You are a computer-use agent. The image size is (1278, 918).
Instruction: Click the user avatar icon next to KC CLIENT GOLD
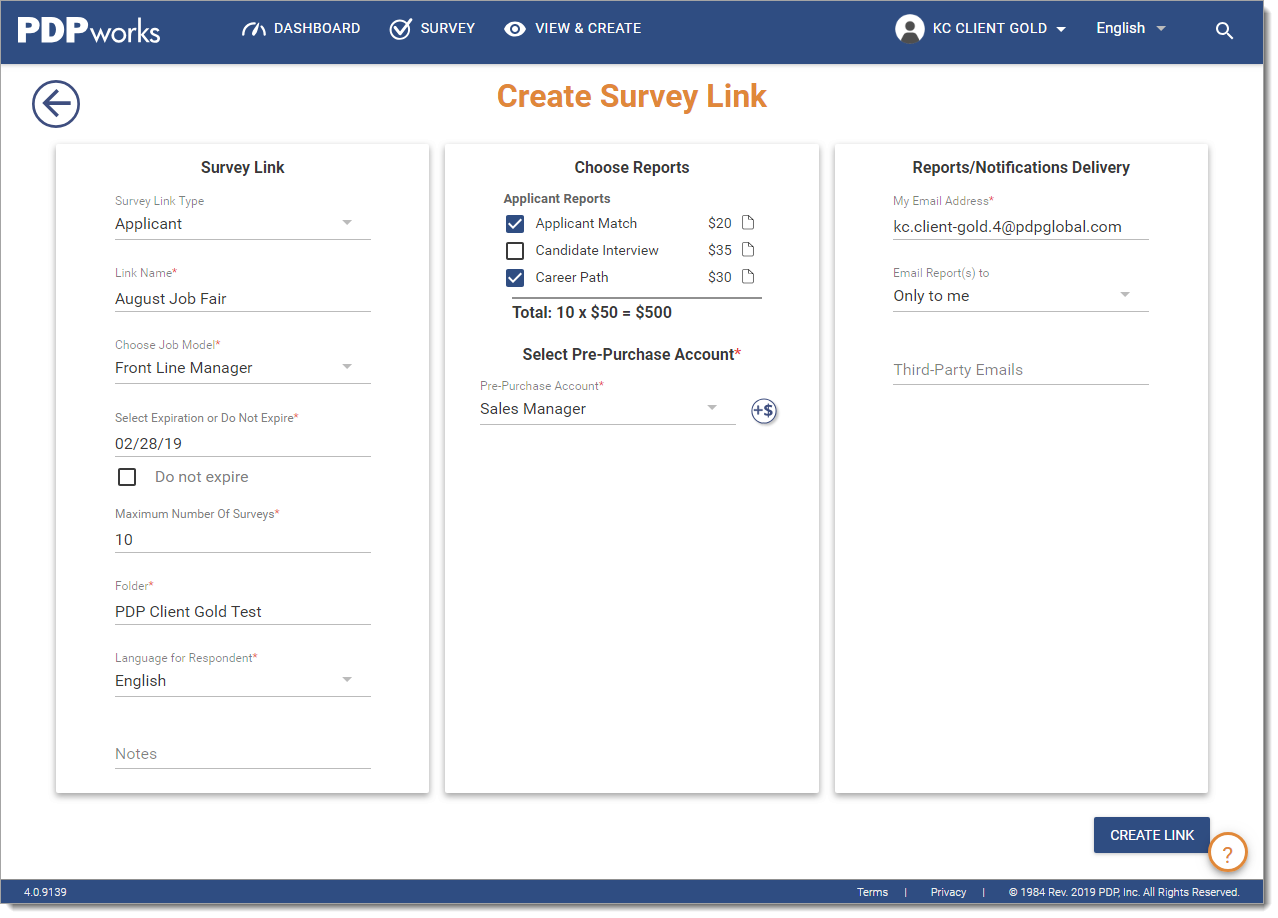pos(909,28)
